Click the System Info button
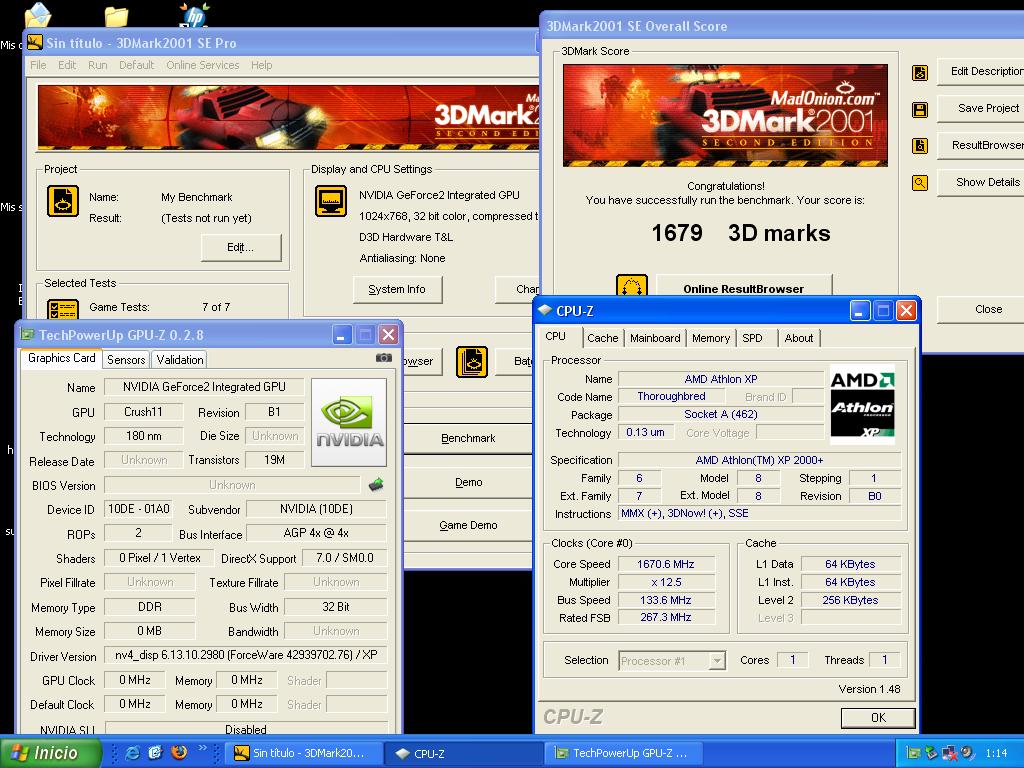Screen dimensions: 1024x768 pyautogui.click(x=397, y=289)
